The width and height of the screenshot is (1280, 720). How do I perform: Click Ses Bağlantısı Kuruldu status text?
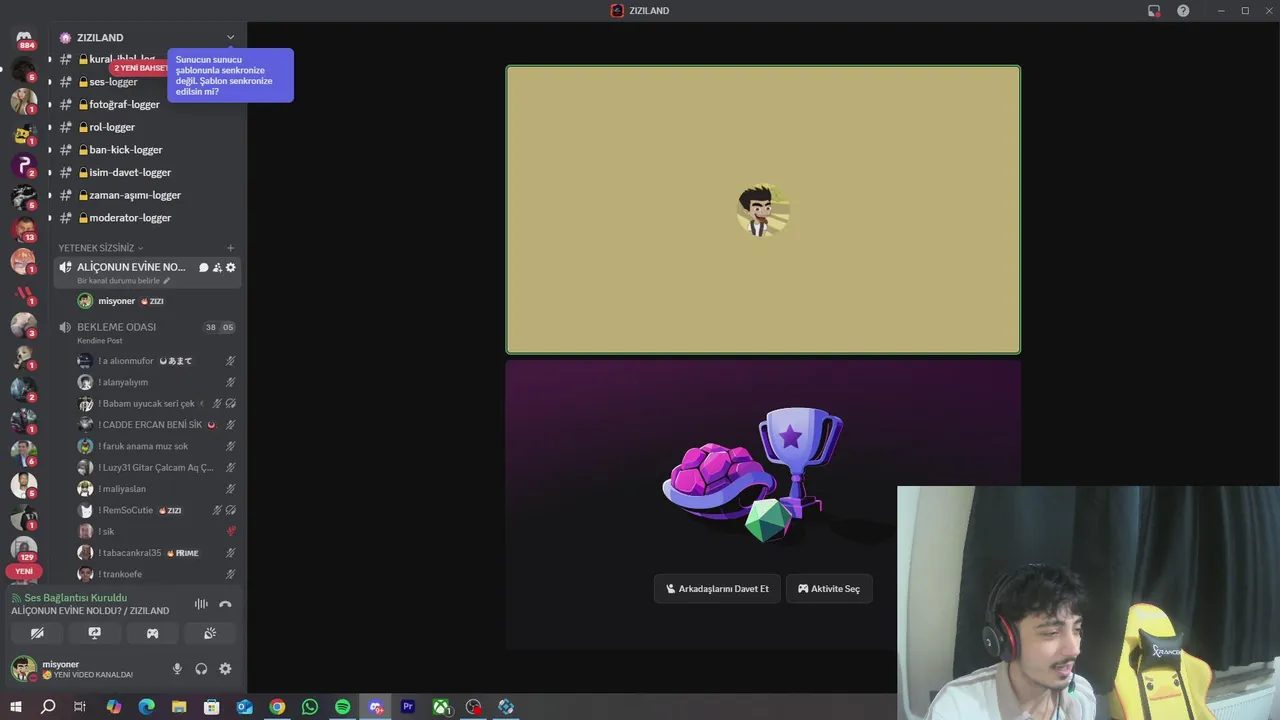click(x=76, y=598)
